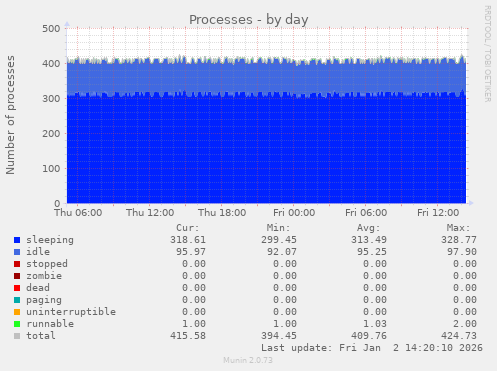The height and width of the screenshot is (371, 497).
Task: Click the 'Fri 06:00' x-axis label
Action: coord(366,213)
